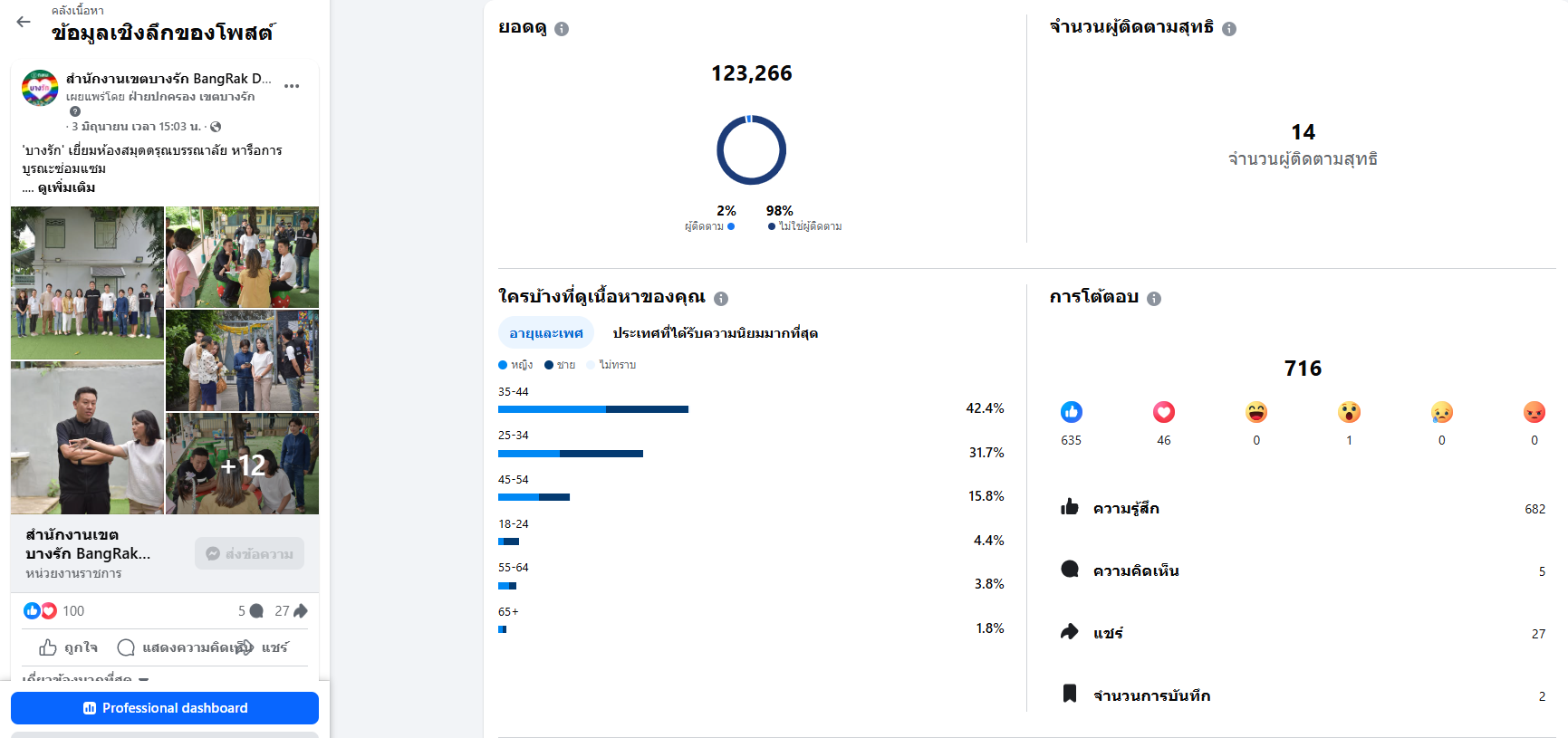Toggle the ไม่ทราบ legend item
Screen dimensions: 1568x738
611,365
